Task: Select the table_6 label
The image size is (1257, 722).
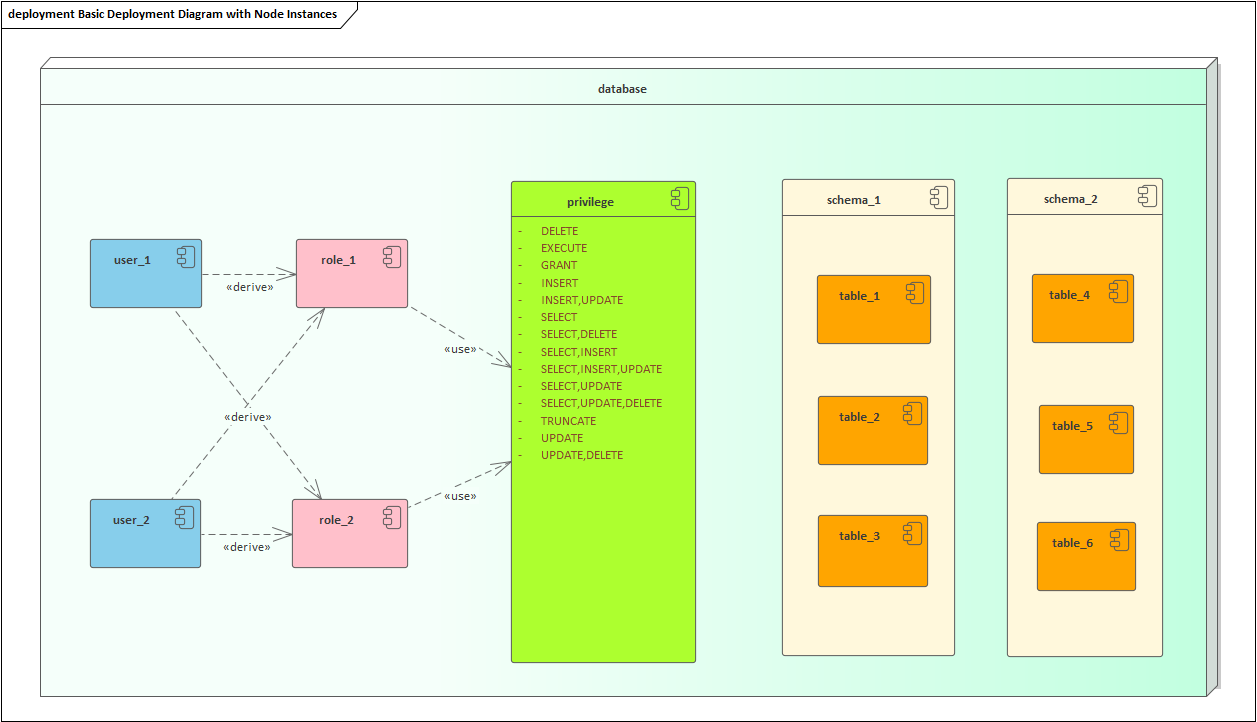Action: click(1073, 543)
